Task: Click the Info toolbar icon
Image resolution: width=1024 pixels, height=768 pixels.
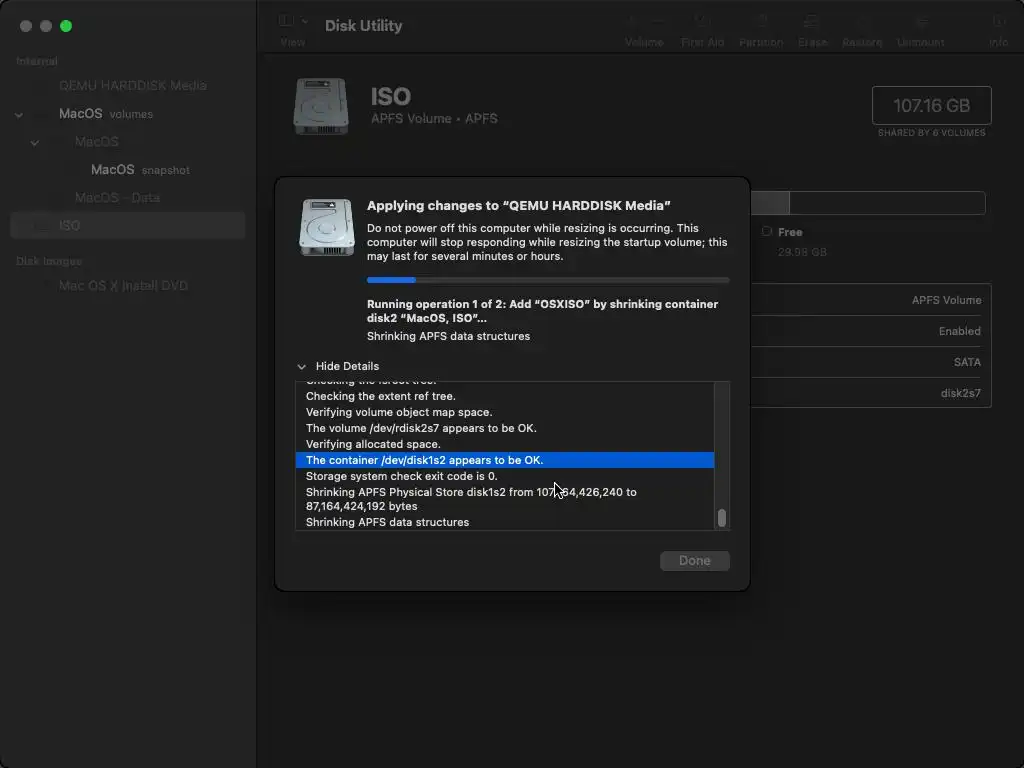Action: pos(999,22)
